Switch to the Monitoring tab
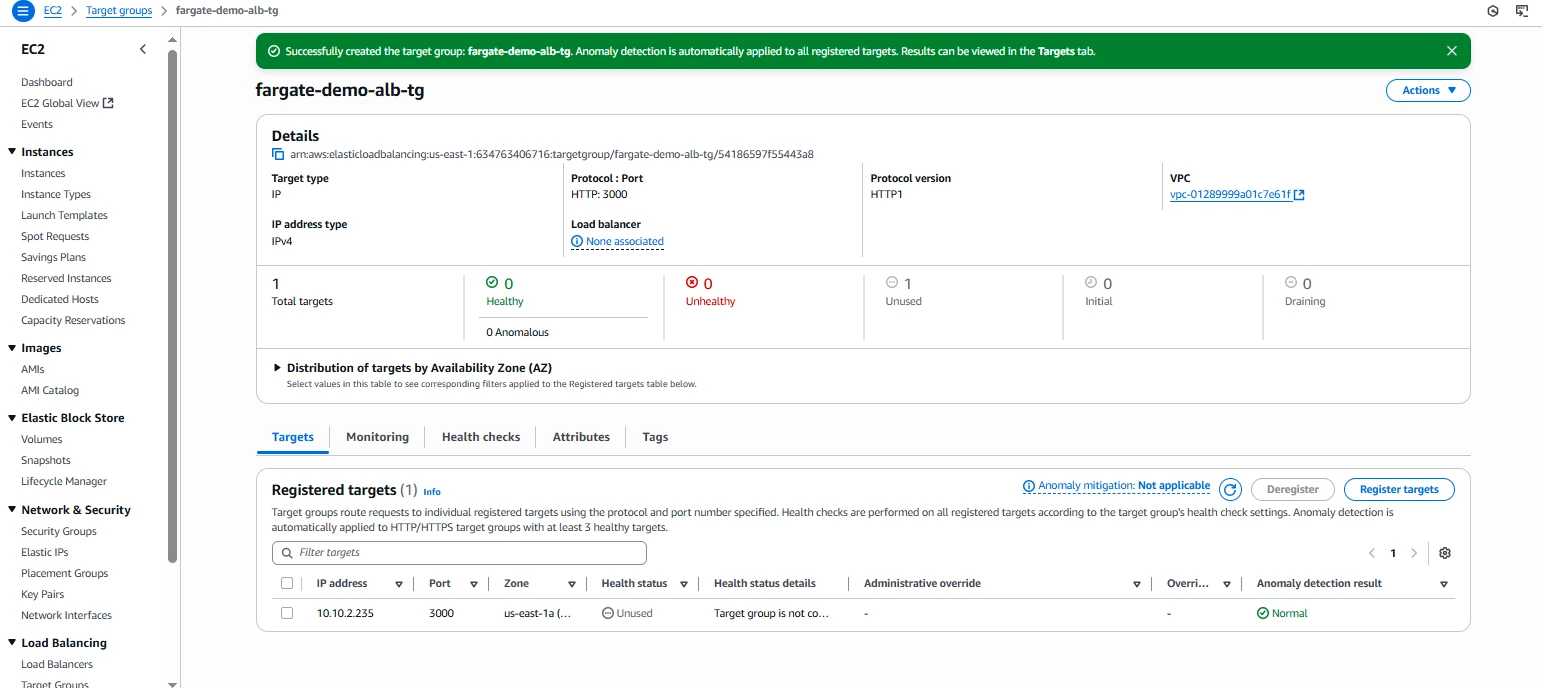Viewport: 1542px width, 688px height. [x=377, y=437]
